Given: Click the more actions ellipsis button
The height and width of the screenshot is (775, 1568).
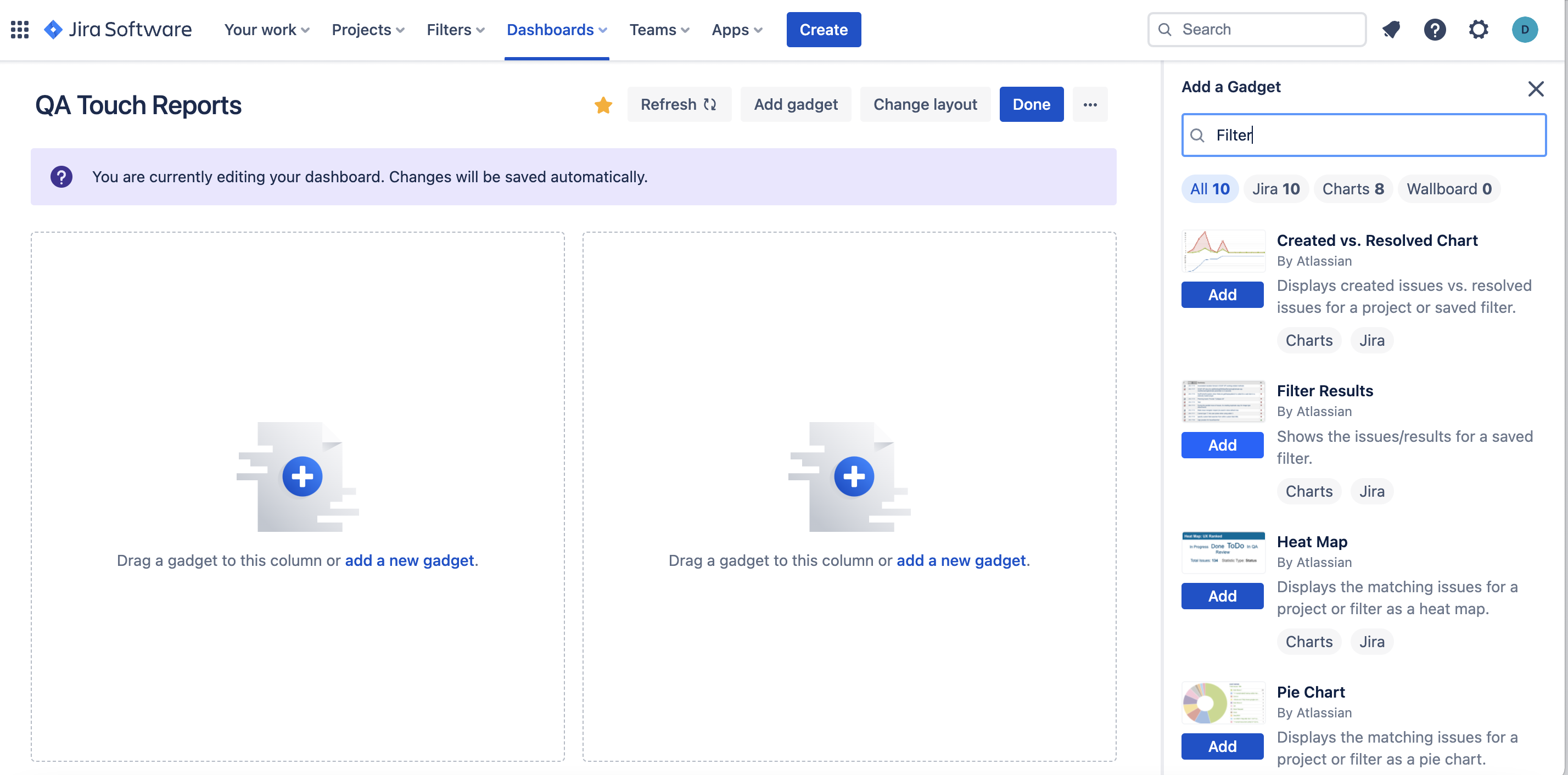Looking at the screenshot, I should click(1090, 105).
